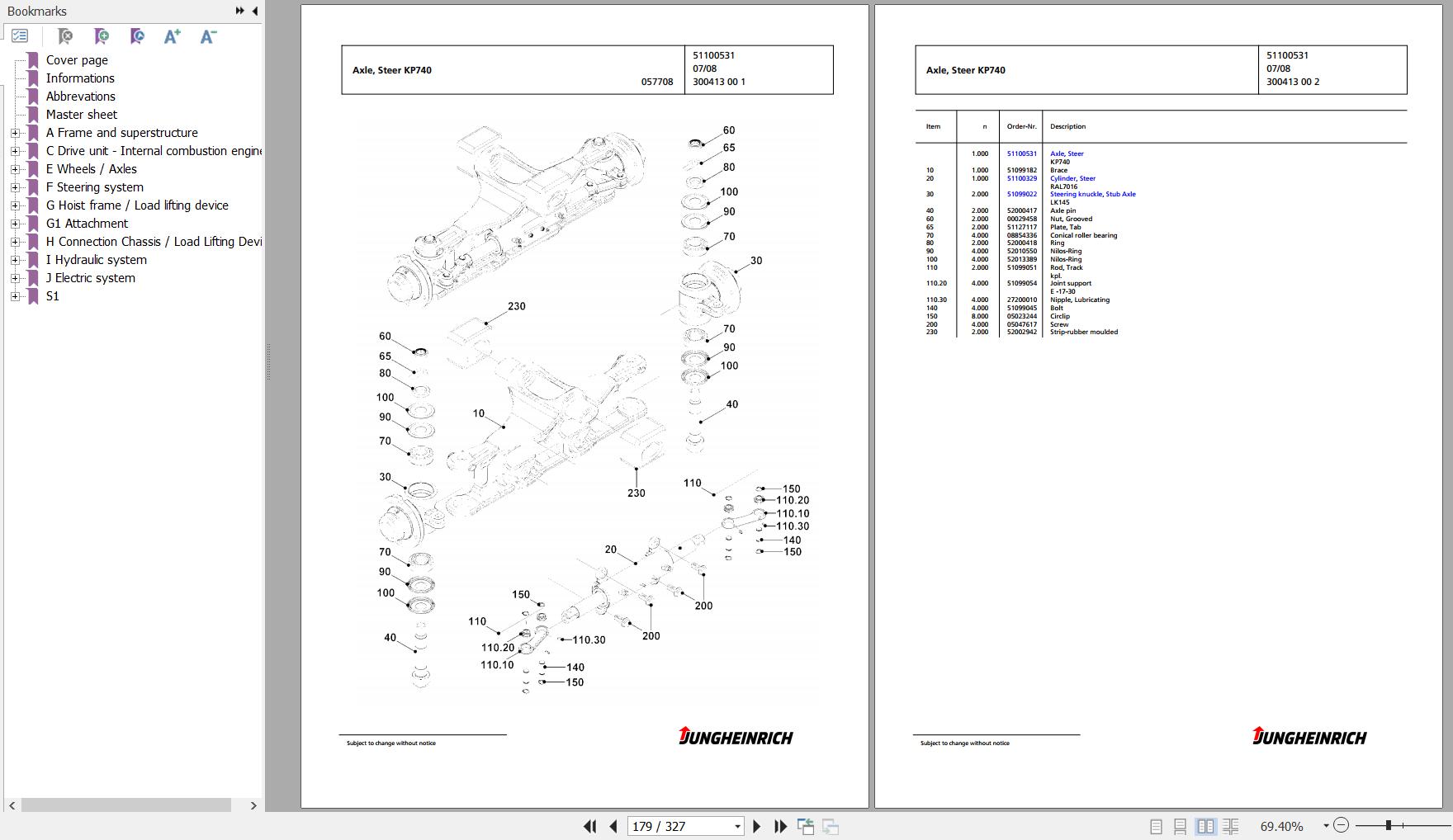
Task: Go to the first page
Action: (589, 826)
